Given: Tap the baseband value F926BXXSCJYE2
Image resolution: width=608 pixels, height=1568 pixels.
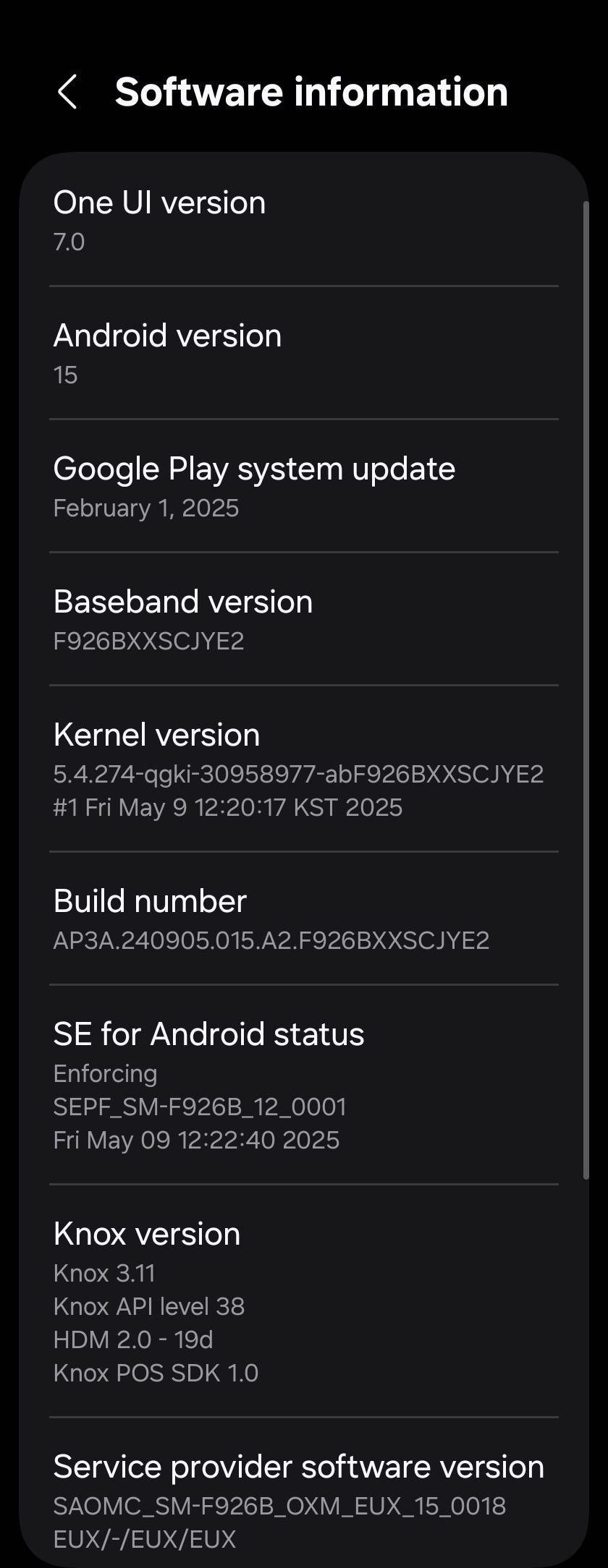Looking at the screenshot, I should (148, 642).
